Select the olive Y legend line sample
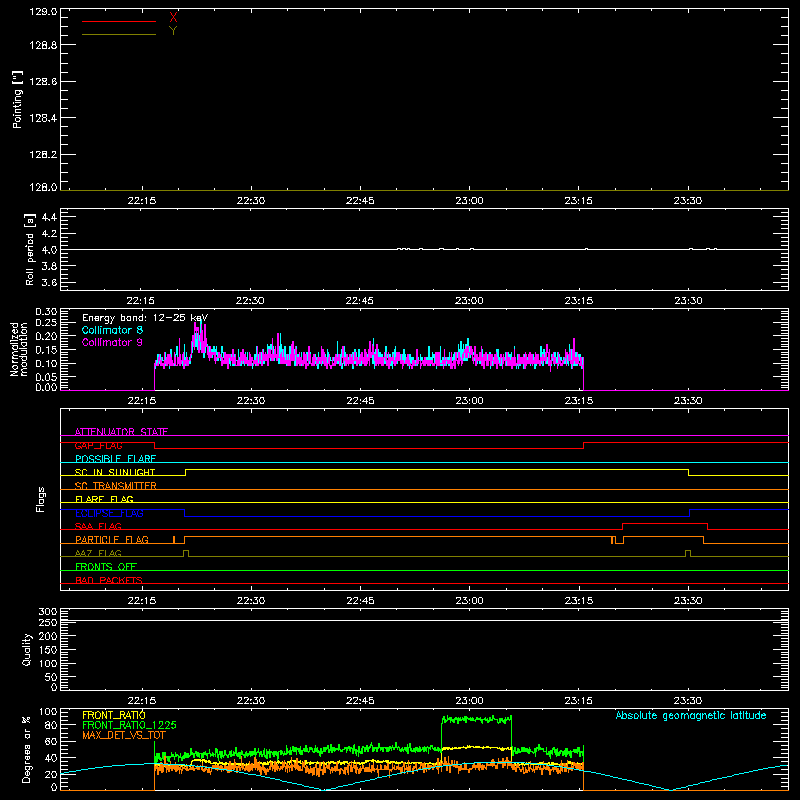Viewport: 800px width, 800px height. coord(119,34)
